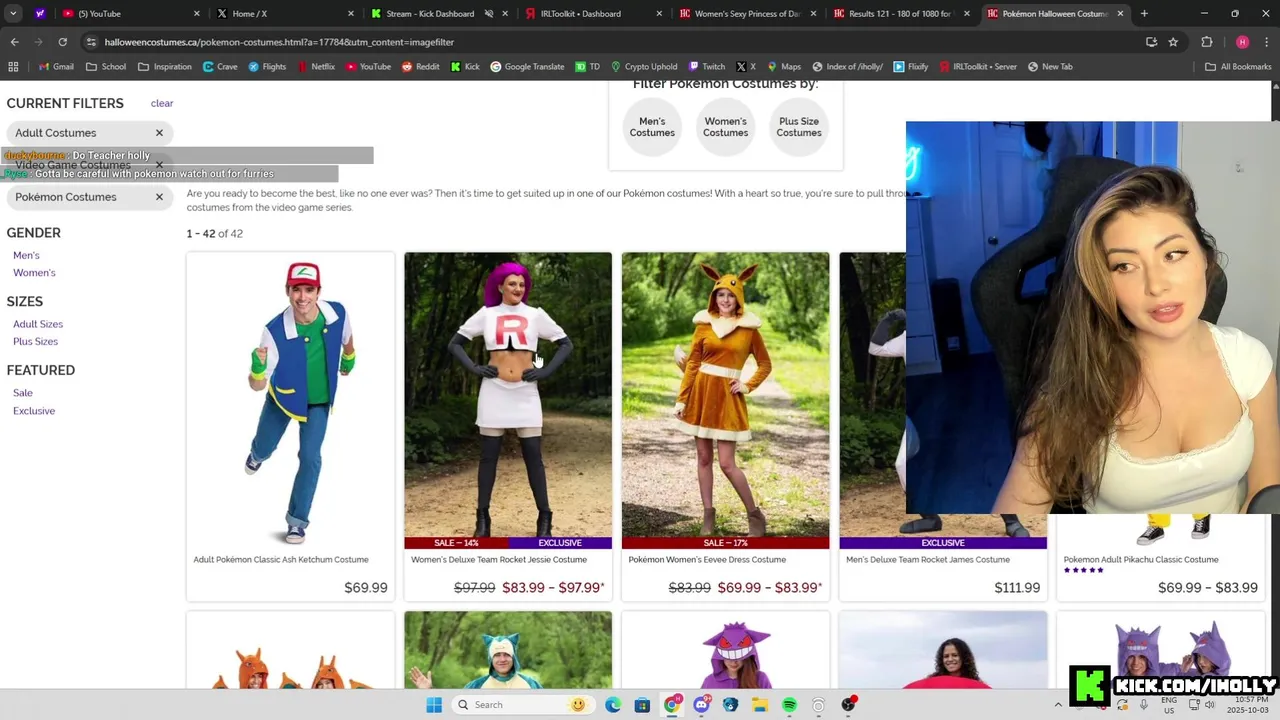Viewport: 1280px width, 720px height.
Task: Open the Team Rocket Jessie costume image
Action: pyautogui.click(x=508, y=400)
